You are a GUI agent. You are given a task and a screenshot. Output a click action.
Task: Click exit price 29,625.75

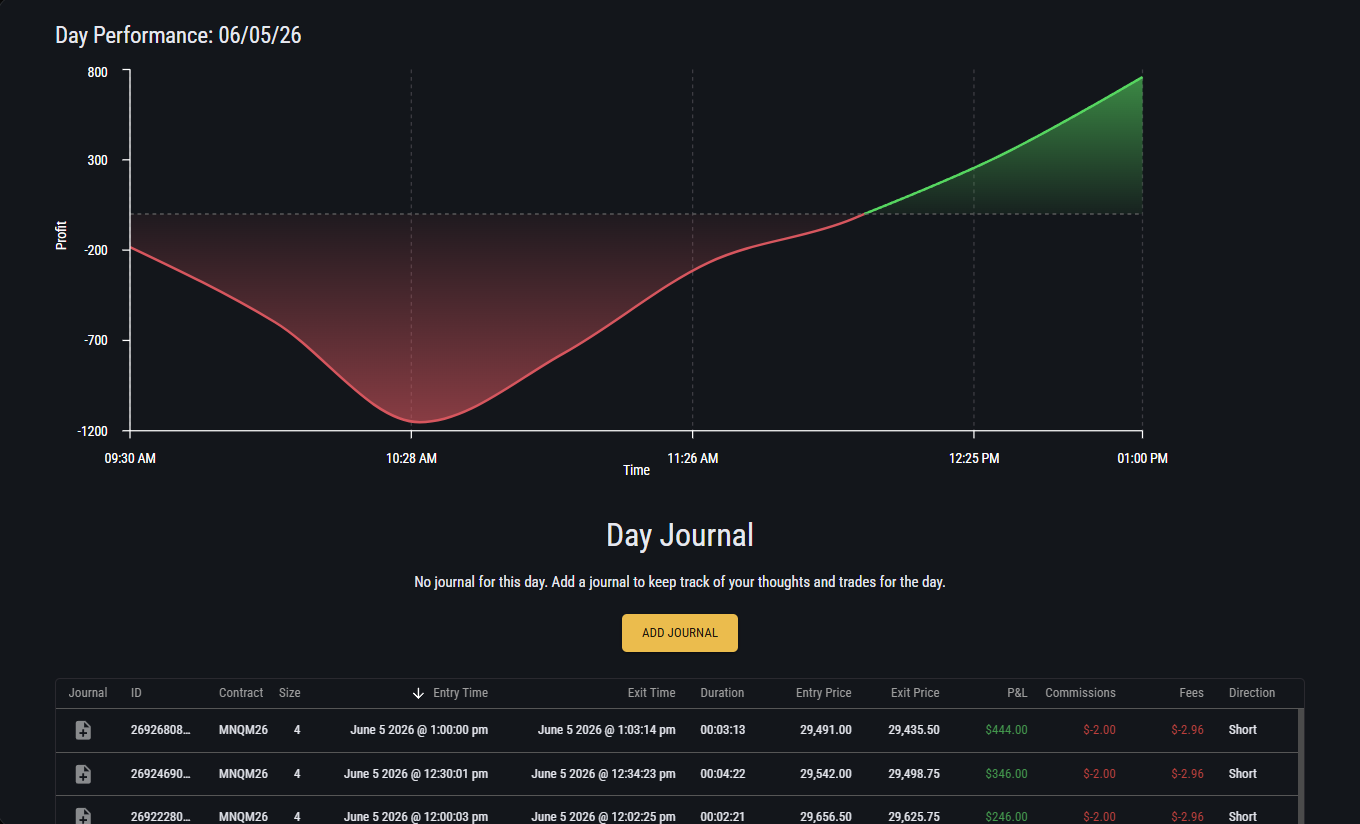tap(914, 817)
